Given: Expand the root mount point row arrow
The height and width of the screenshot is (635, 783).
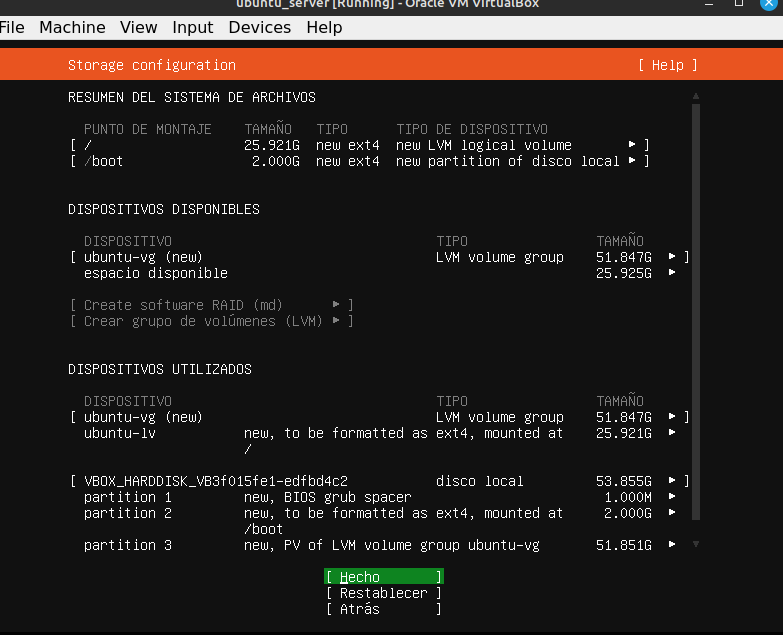Looking at the screenshot, I should (632, 145).
